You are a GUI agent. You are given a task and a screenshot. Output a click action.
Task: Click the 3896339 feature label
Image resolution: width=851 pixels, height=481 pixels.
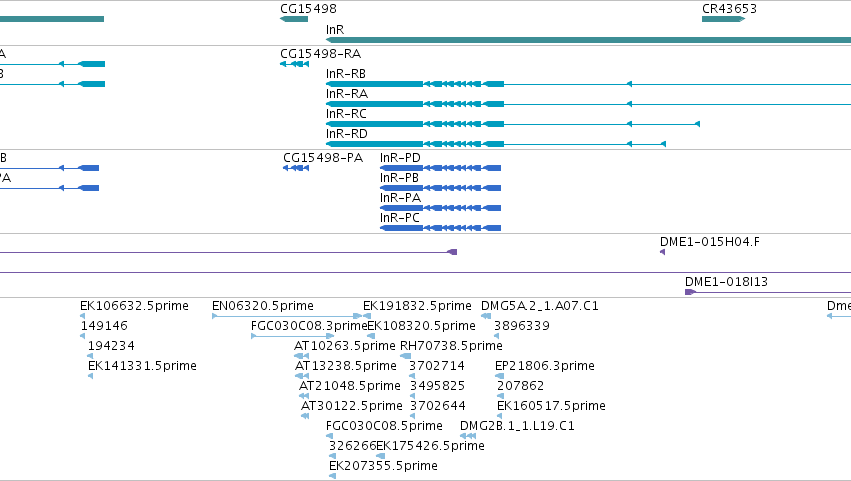(522, 326)
